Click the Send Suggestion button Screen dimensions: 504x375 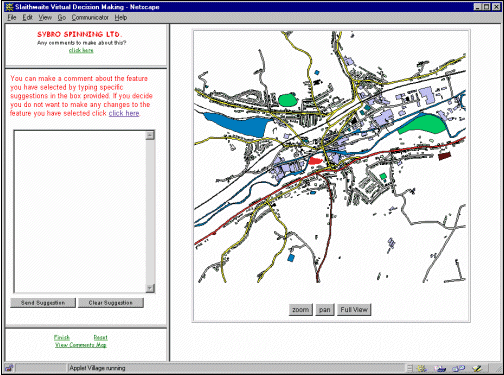click(x=43, y=303)
